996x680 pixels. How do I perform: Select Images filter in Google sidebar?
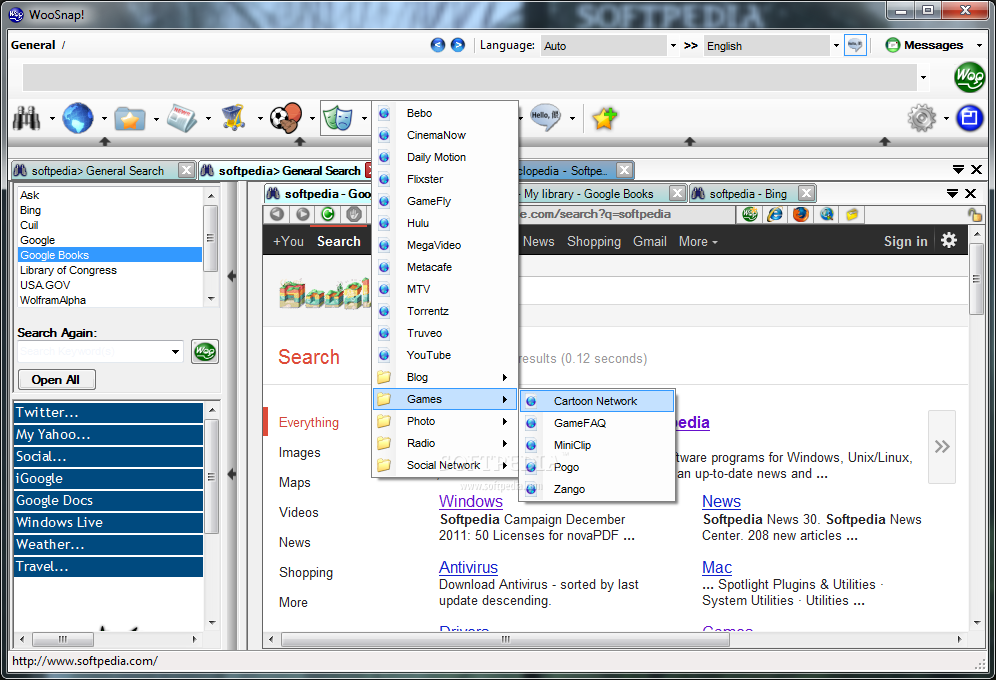point(299,453)
